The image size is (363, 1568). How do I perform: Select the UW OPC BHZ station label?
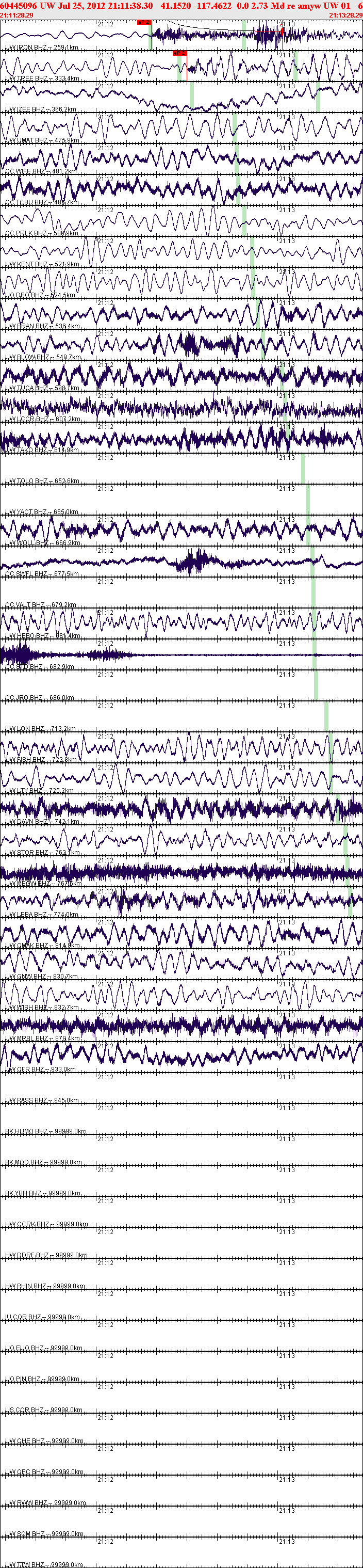coord(44,1473)
